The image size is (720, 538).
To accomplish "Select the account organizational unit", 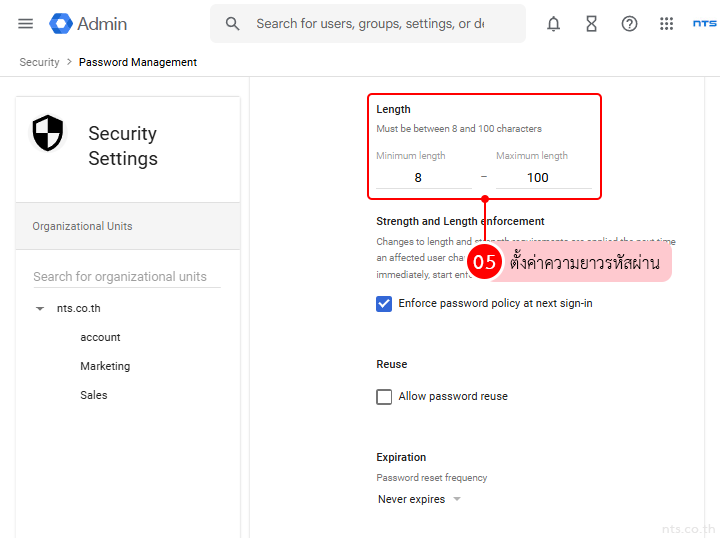I will [100, 338].
